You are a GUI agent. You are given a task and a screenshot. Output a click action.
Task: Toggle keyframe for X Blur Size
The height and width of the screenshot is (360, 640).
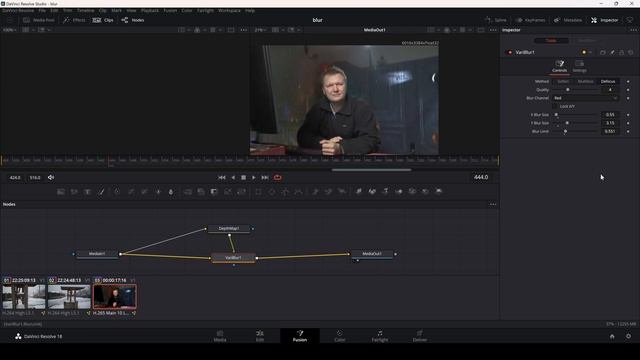pos(628,115)
